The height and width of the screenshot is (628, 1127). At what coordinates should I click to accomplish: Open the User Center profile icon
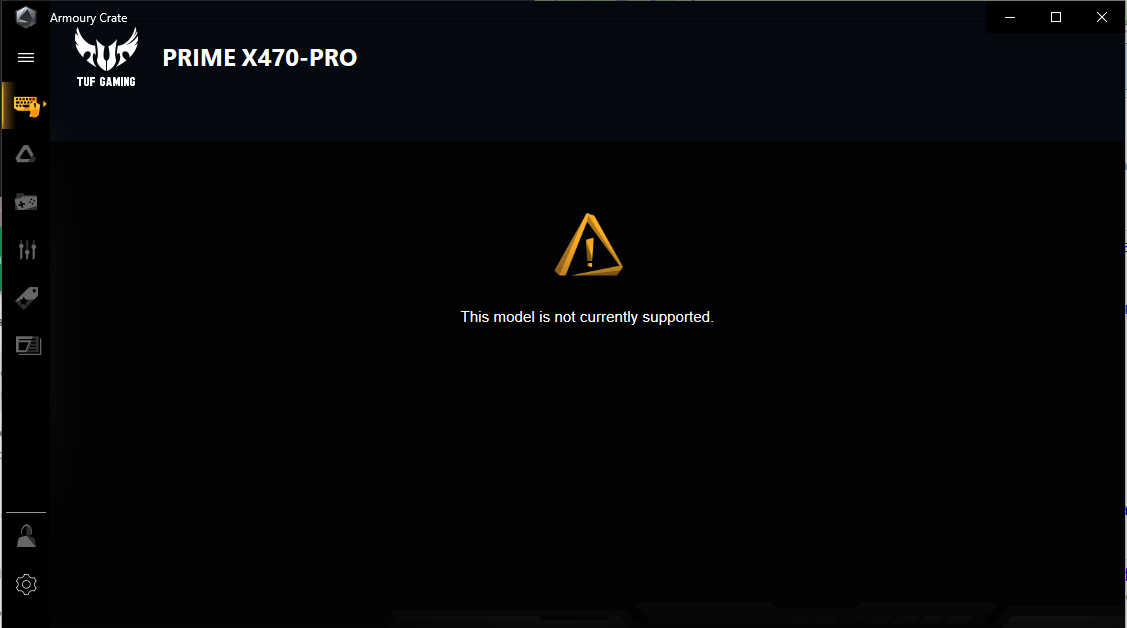click(26, 536)
